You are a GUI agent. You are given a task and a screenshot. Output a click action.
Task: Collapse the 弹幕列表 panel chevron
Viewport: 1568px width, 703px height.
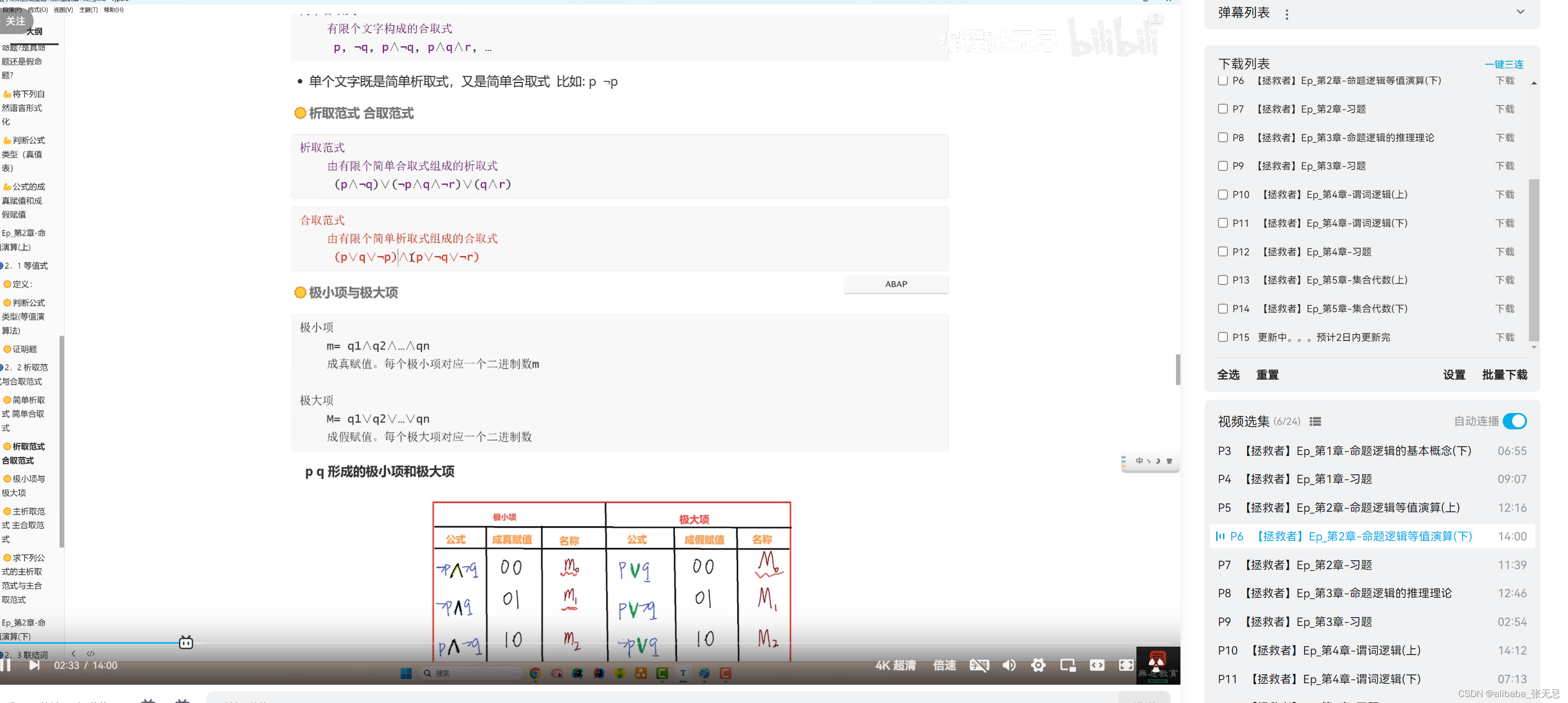pos(1520,11)
